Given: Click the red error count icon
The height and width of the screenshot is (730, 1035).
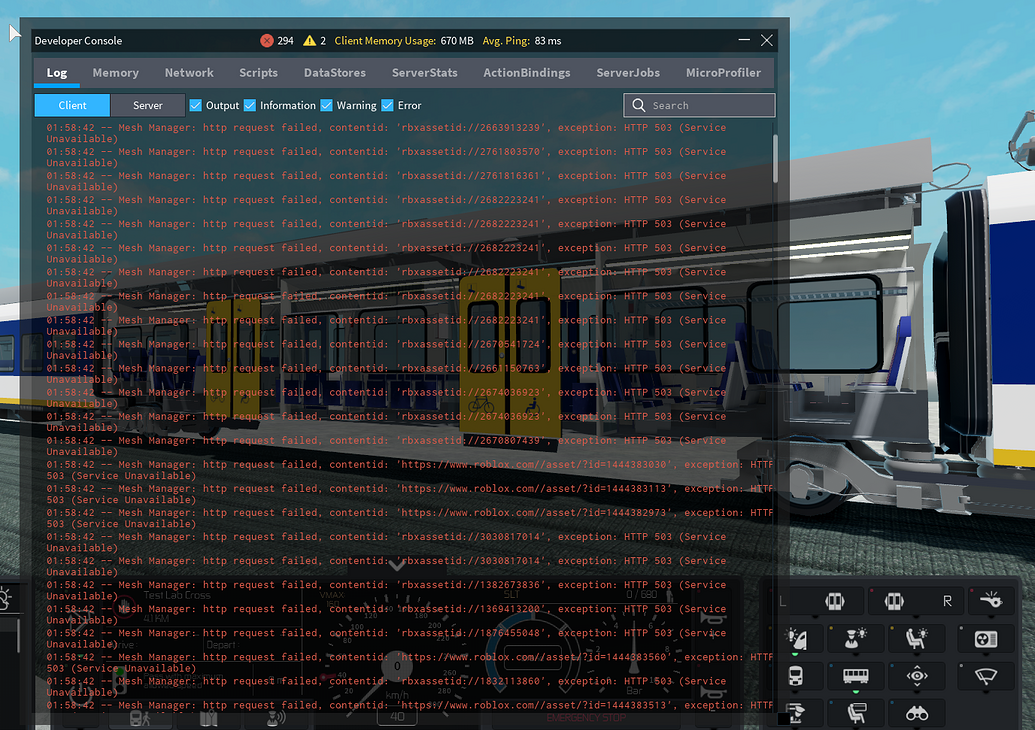Looking at the screenshot, I should point(267,41).
